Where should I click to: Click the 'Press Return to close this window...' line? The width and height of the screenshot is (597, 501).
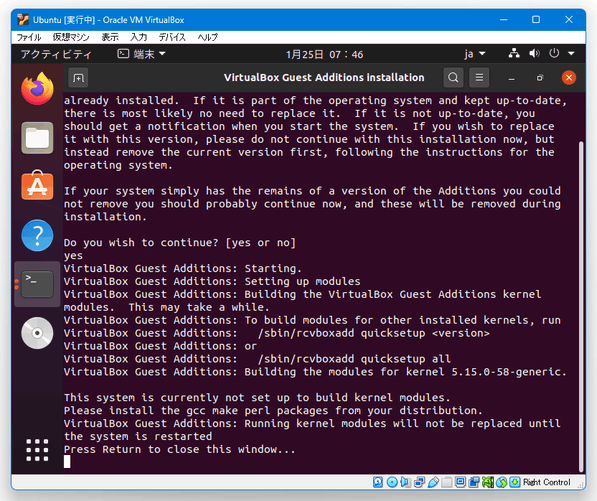pos(179,449)
